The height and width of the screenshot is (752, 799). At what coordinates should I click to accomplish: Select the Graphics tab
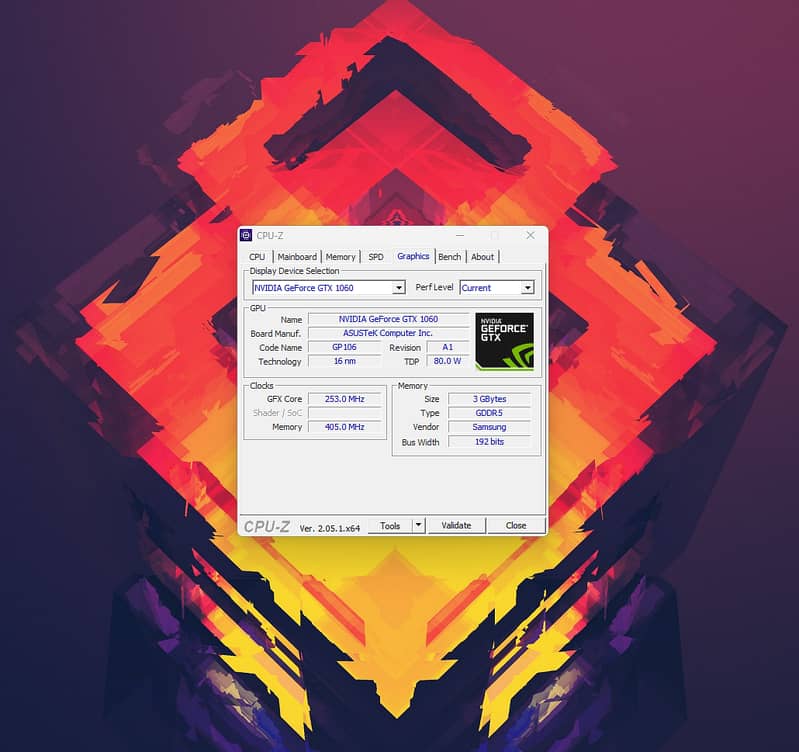413,257
